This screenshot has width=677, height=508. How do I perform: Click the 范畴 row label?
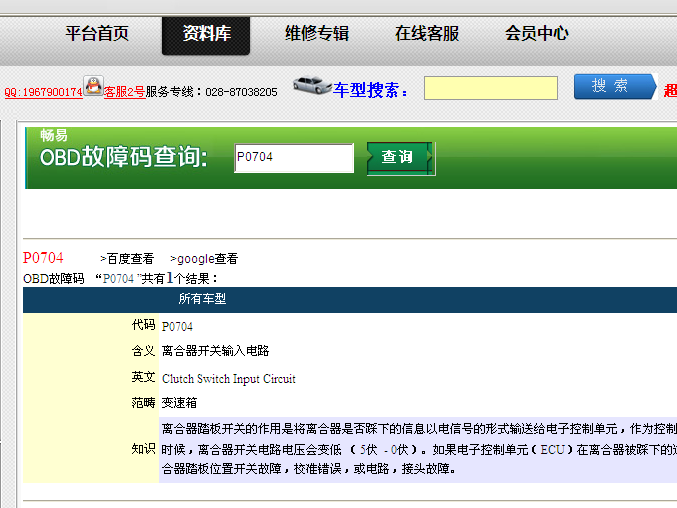(x=143, y=403)
